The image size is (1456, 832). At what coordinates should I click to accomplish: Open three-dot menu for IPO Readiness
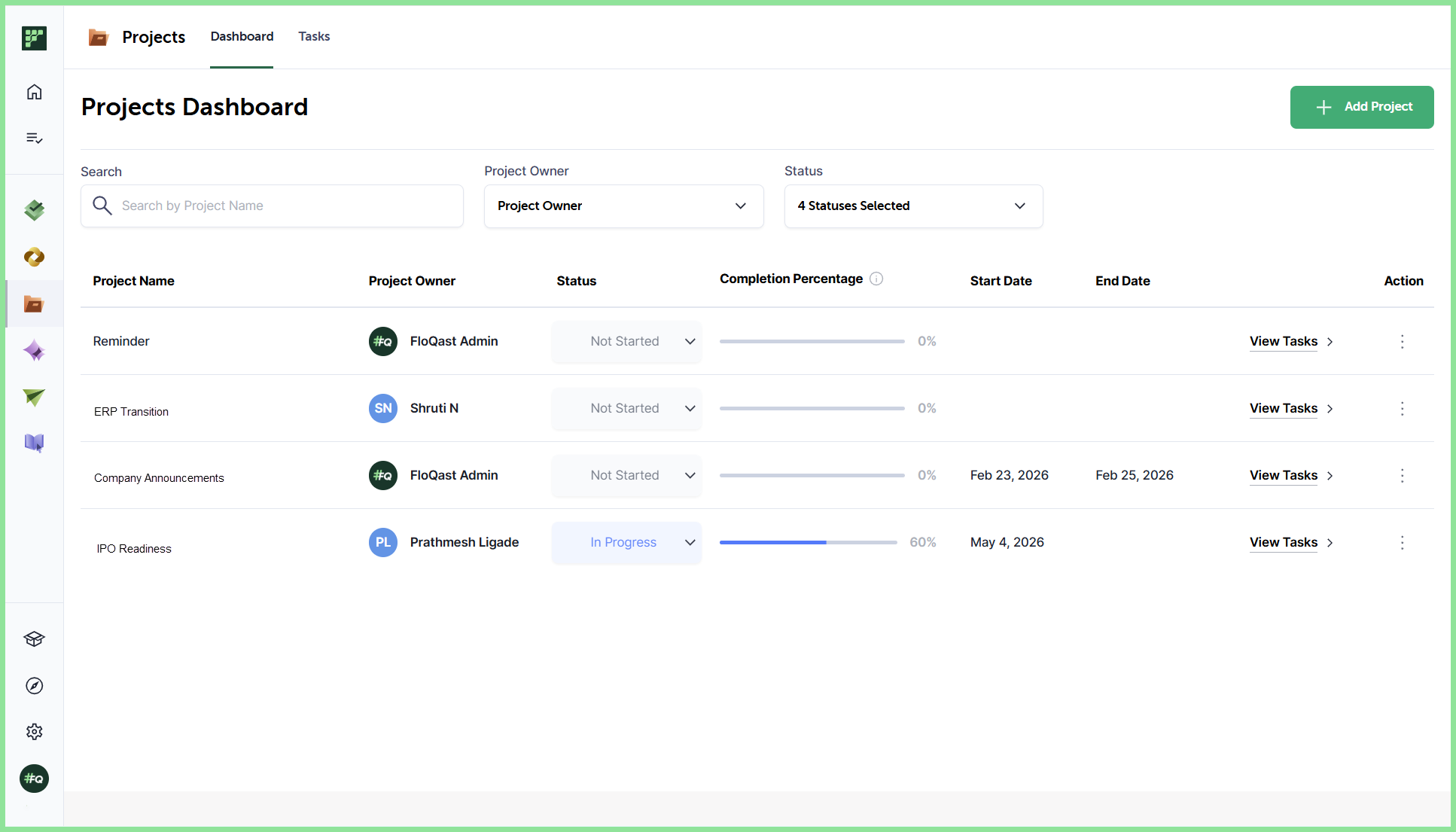tap(1402, 542)
